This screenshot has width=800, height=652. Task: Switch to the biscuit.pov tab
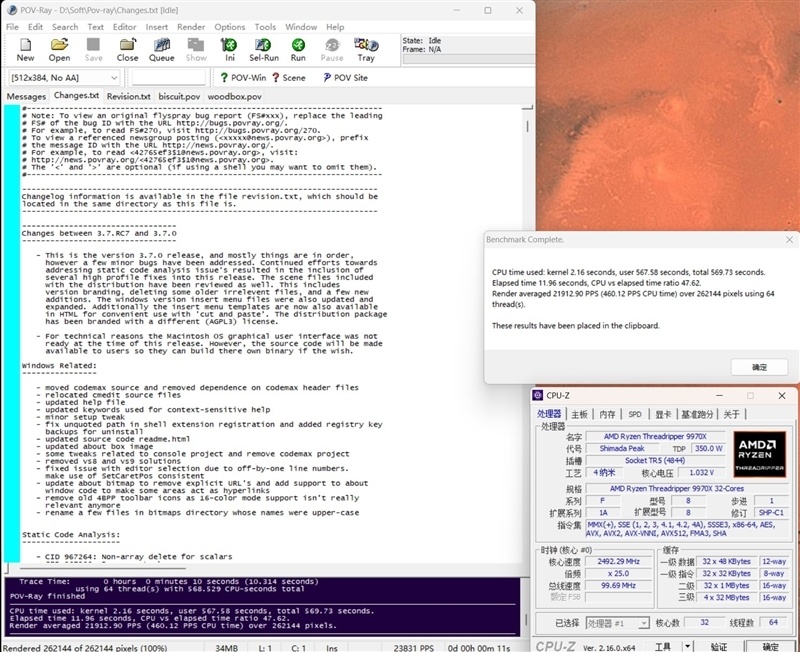180,97
